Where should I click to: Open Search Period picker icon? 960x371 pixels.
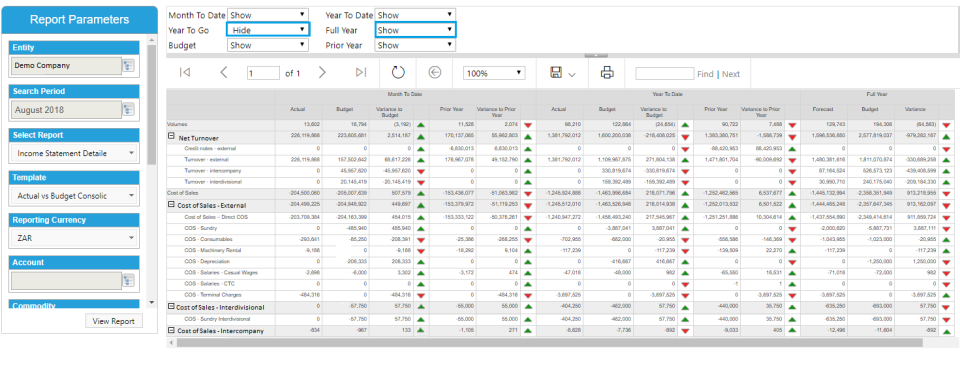[128, 110]
